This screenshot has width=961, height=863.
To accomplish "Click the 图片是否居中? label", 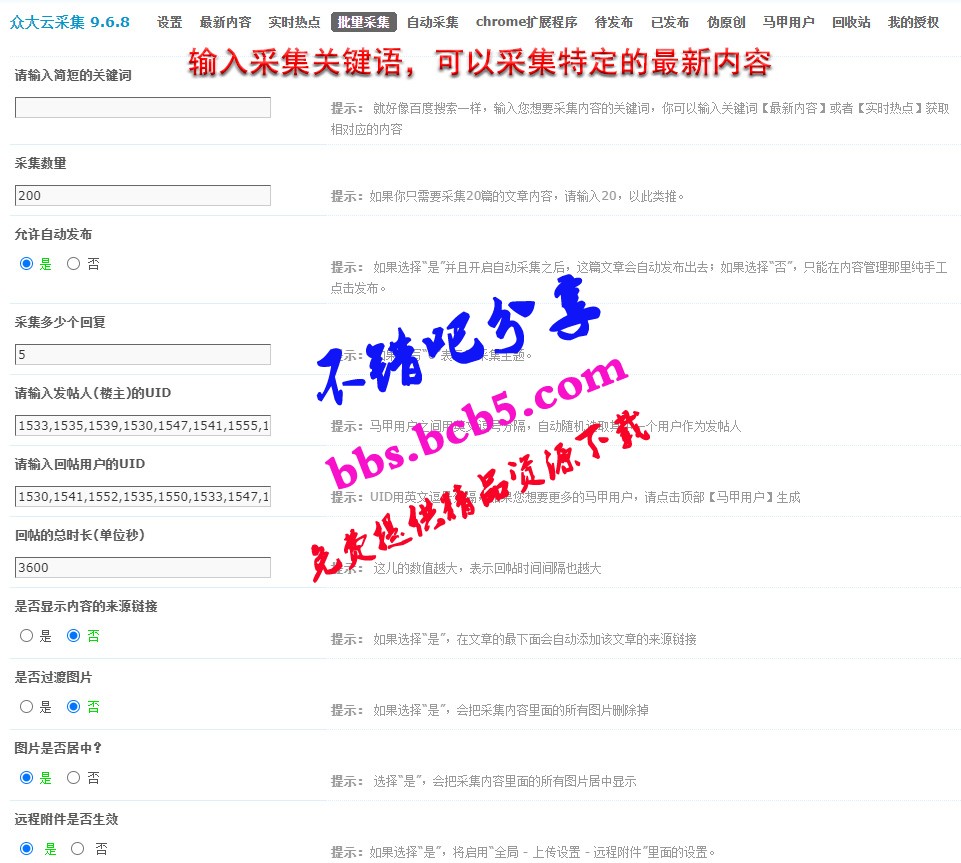I will (x=58, y=748).
